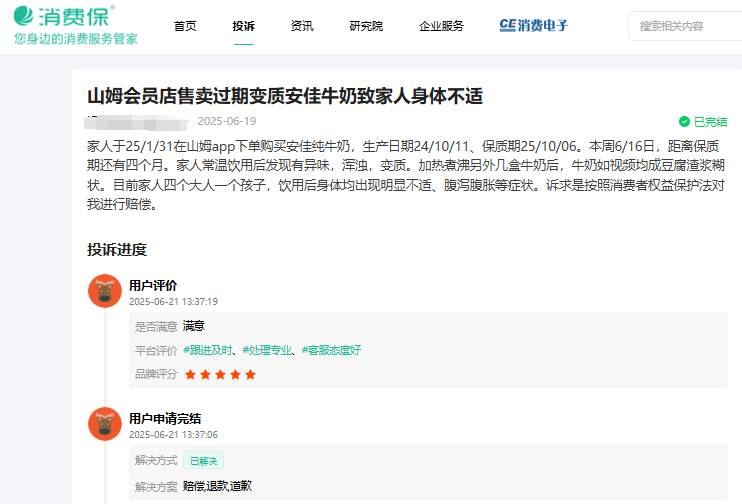Click the 用户评价 heading
Image resolution: width=742 pixels, height=504 pixels.
coord(153,285)
